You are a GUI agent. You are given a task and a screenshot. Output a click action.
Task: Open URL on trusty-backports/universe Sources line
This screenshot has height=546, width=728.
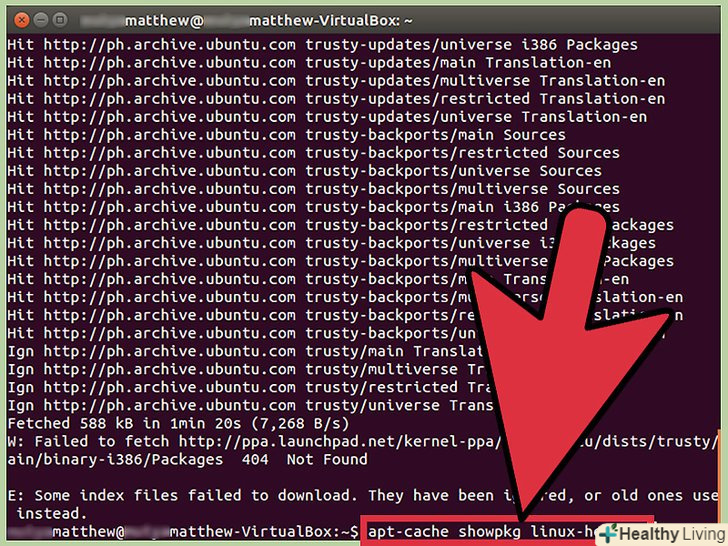coord(169,171)
